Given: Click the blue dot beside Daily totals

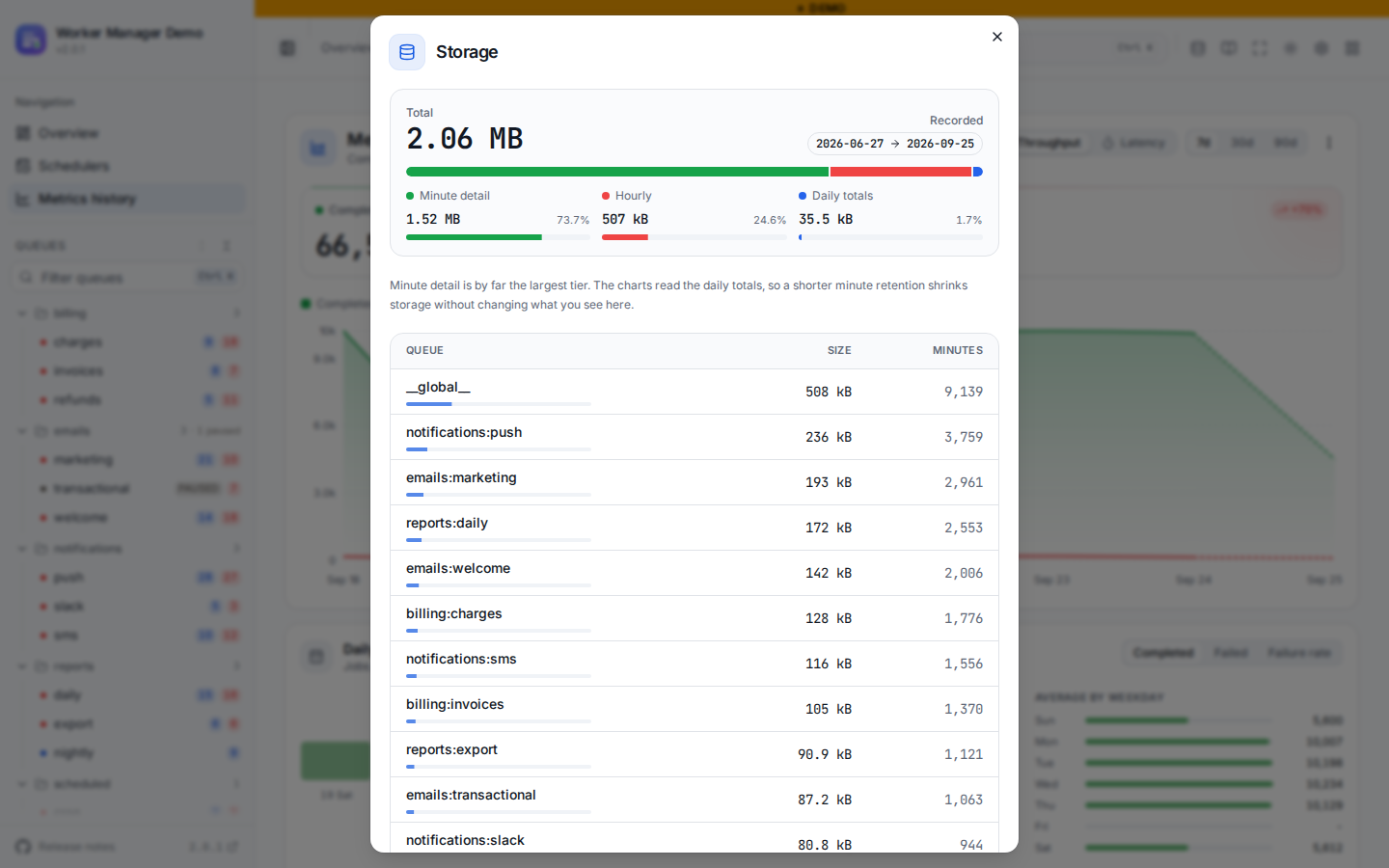Looking at the screenshot, I should point(803,196).
